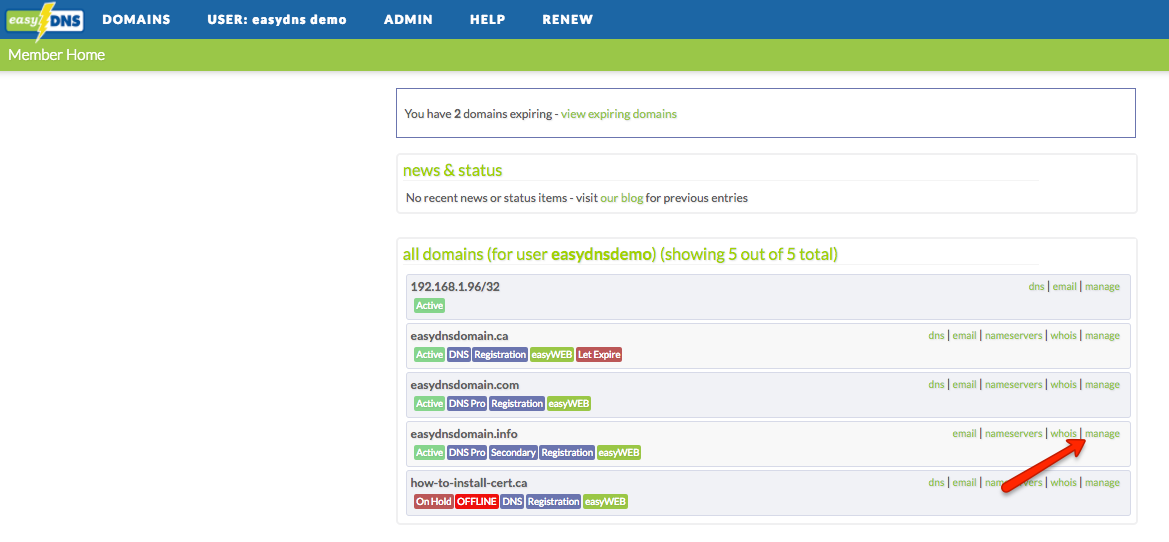Screen dimensions: 1169x542
Task: Click the DNS Pro badge on easydnsdomain.info
Action: (x=467, y=453)
